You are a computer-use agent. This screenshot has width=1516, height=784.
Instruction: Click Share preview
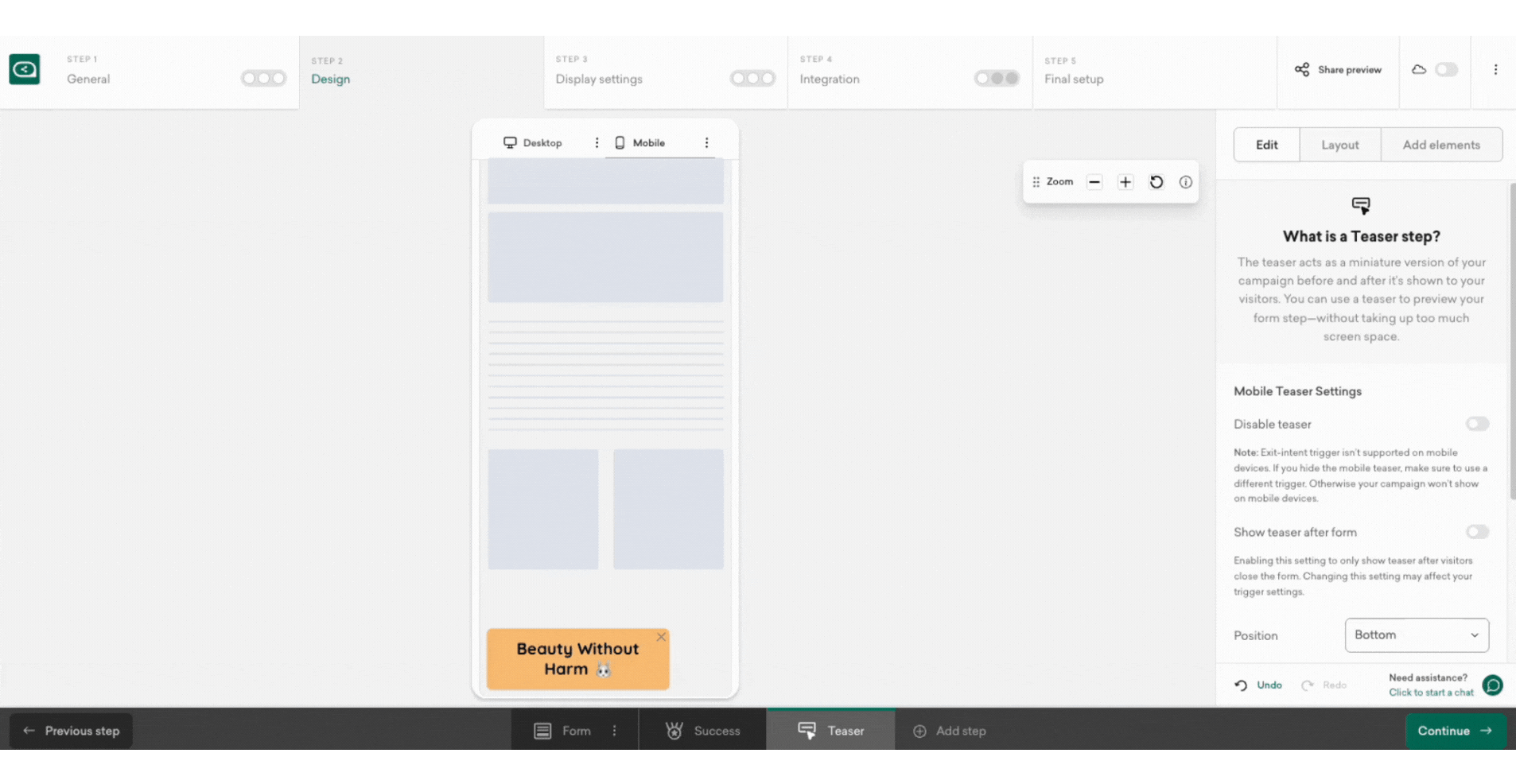(1339, 70)
